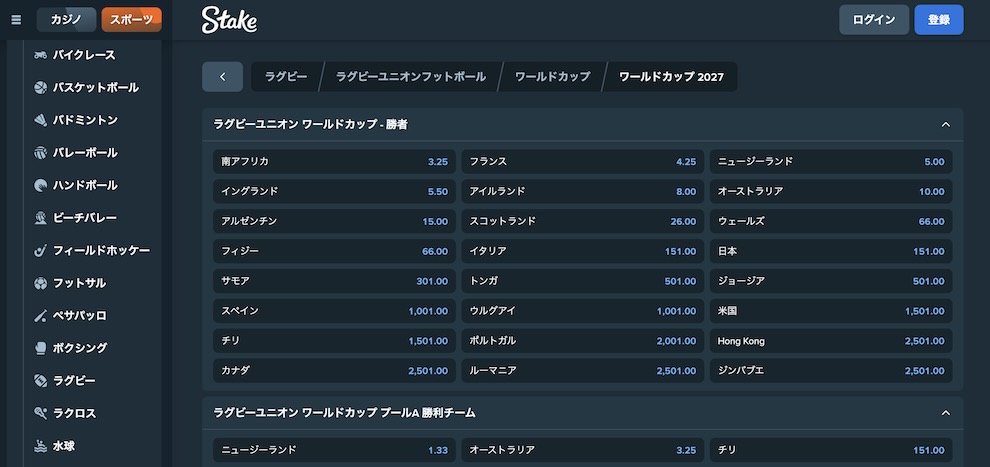Select アルゼンチン at 15.00 odds
This screenshot has width=990, height=467.
click(334, 222)
